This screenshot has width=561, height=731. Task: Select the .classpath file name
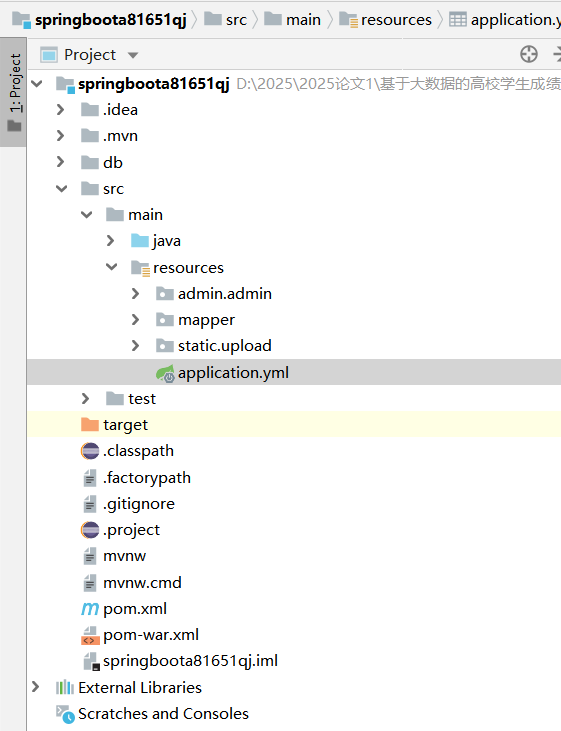138,451
